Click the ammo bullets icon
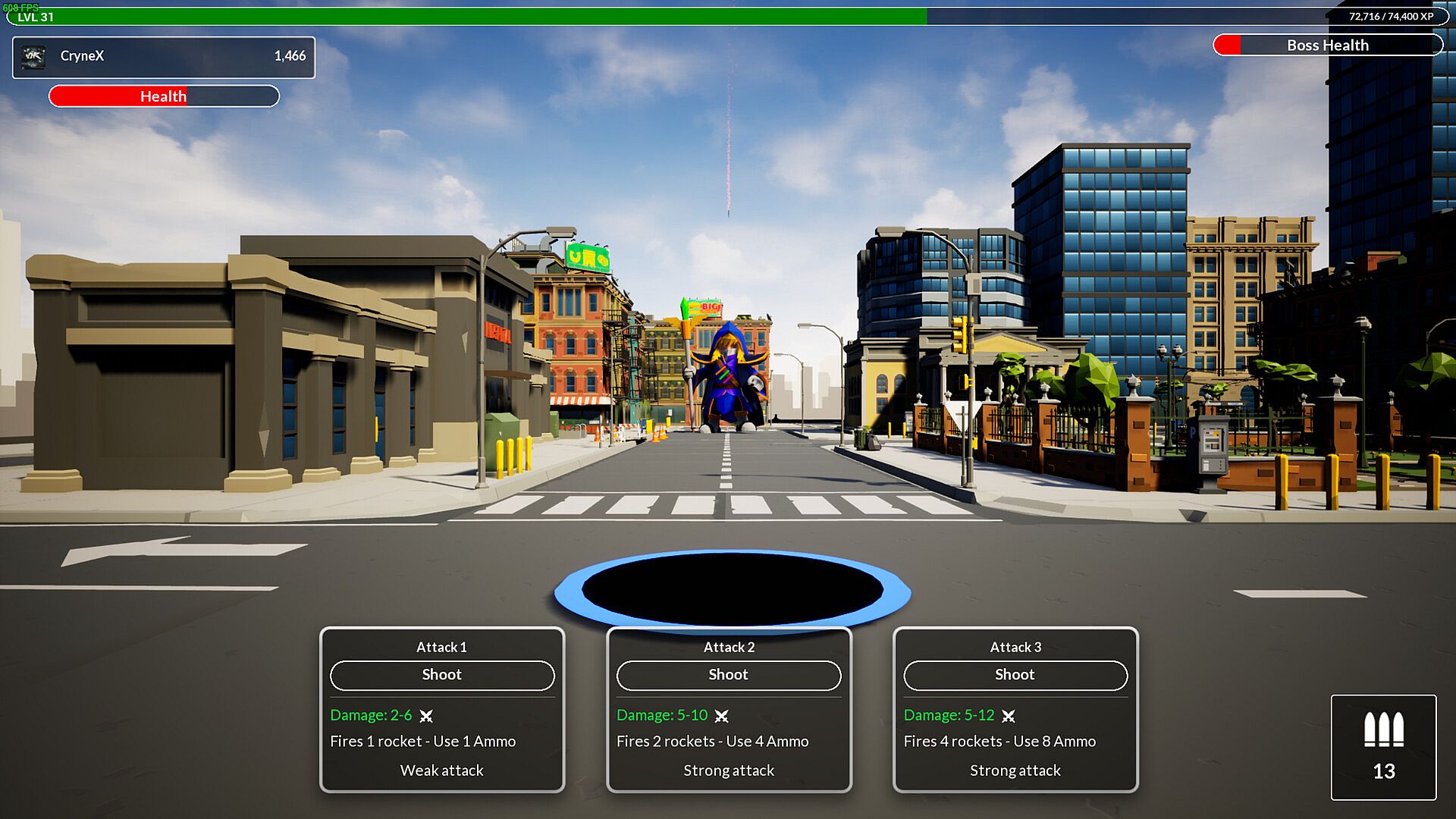 pos(1383,730)
